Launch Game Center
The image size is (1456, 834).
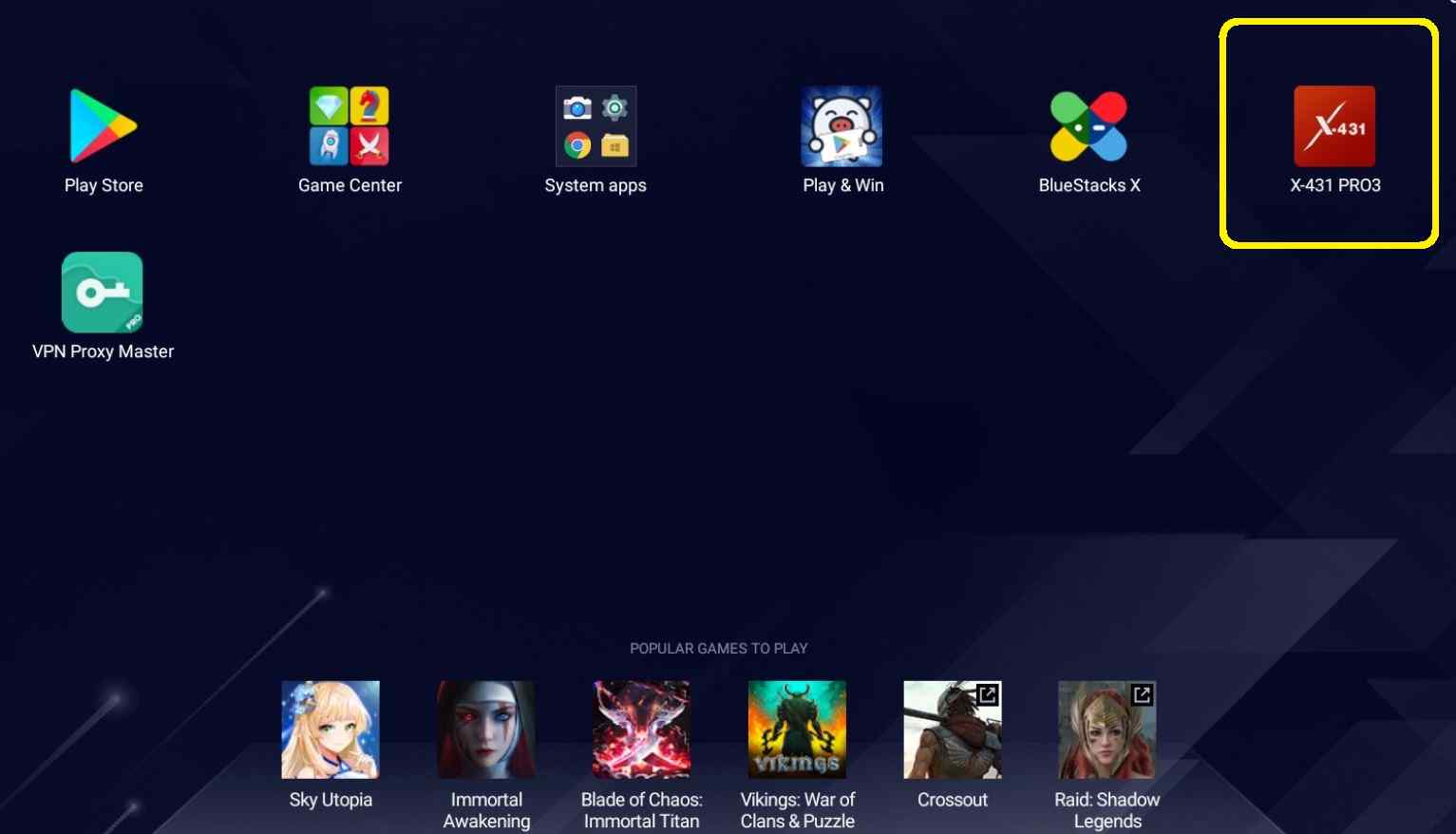click(x=350, y=126)
